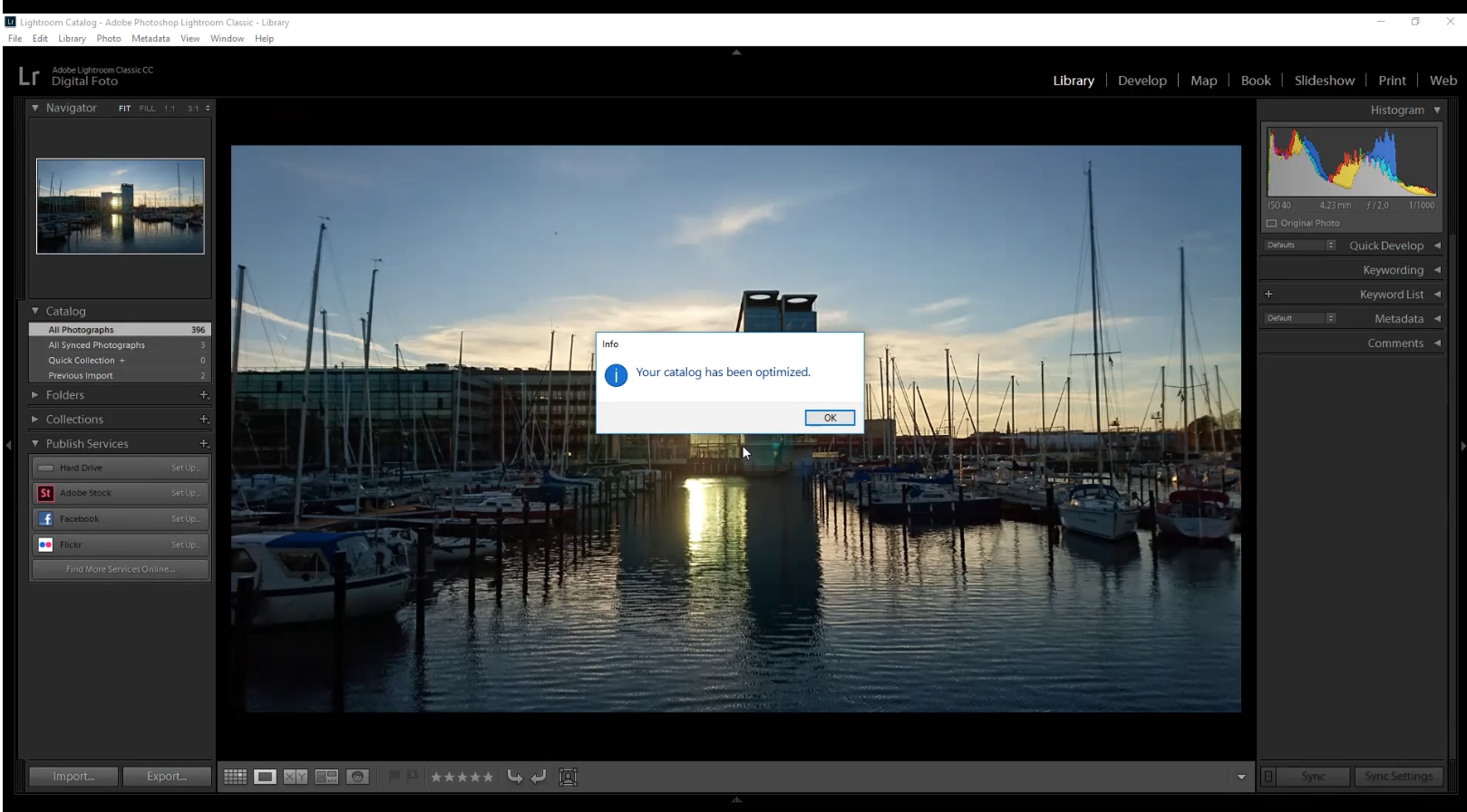Viewport: 1467px width, 812px height.
Task: Set navigator zoom to FILL
Action: 147,109
